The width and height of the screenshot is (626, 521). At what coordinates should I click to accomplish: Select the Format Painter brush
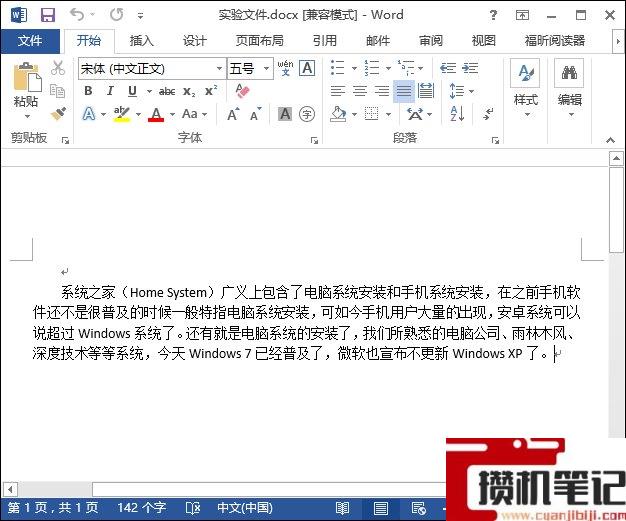click(58, 113)
